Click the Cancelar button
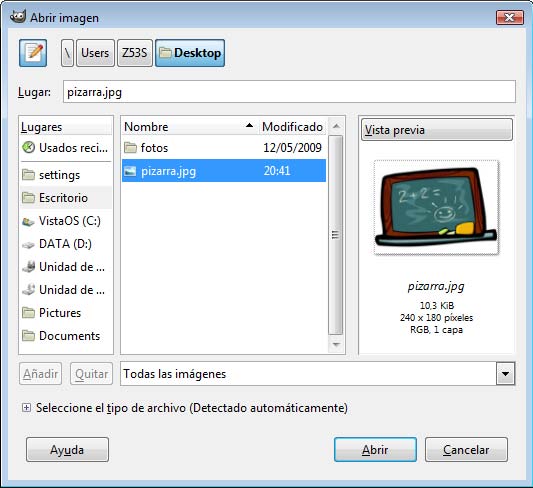The image size is (533, 488). [466, 450]
